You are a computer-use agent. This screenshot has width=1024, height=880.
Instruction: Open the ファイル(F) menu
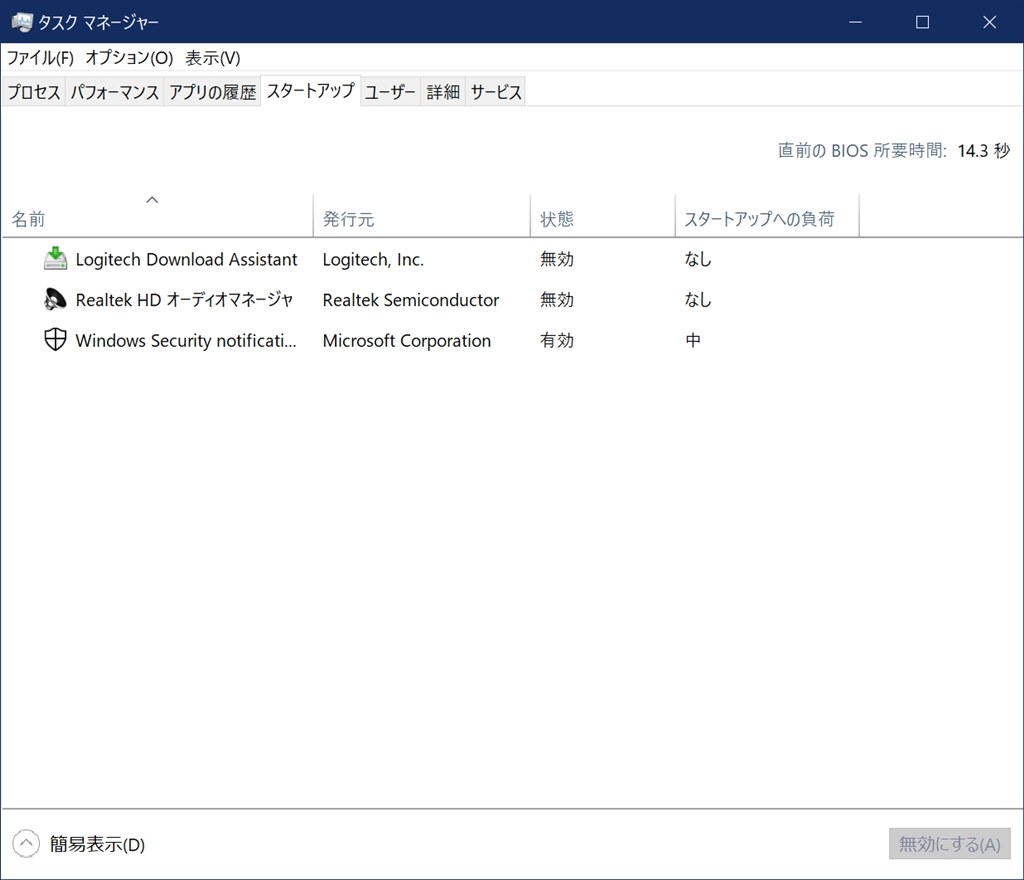point(40,58)
